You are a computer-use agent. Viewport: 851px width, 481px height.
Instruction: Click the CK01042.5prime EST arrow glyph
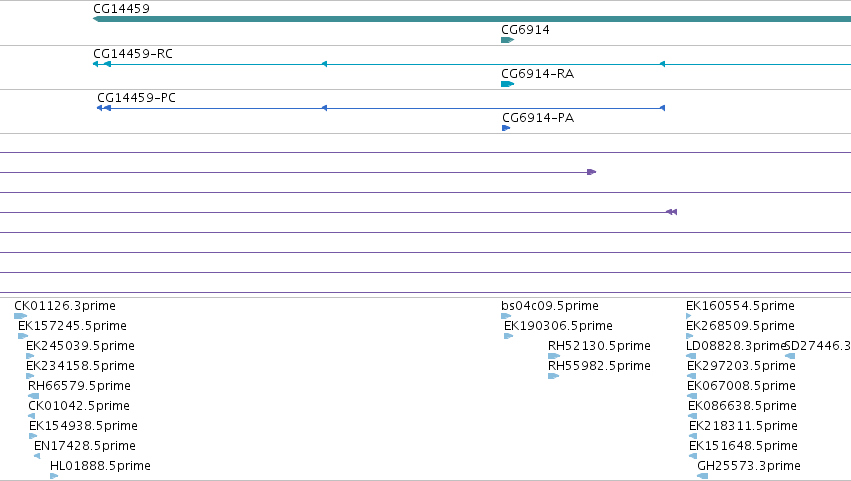click(x=31, y=416)
